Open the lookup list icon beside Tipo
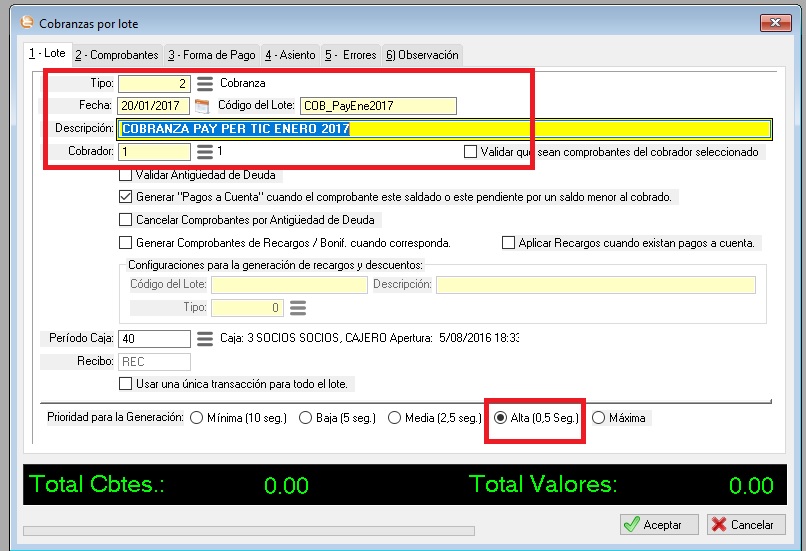This screenshot has height=551, width=806. tap(205, 83)
